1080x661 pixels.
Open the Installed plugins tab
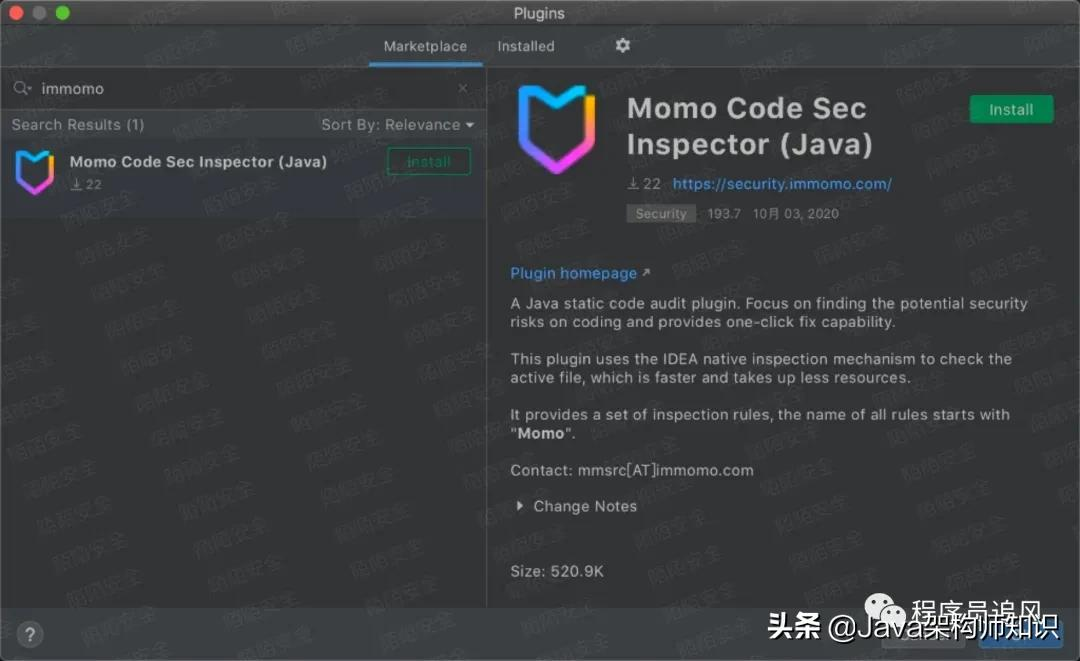pos(526,46)
